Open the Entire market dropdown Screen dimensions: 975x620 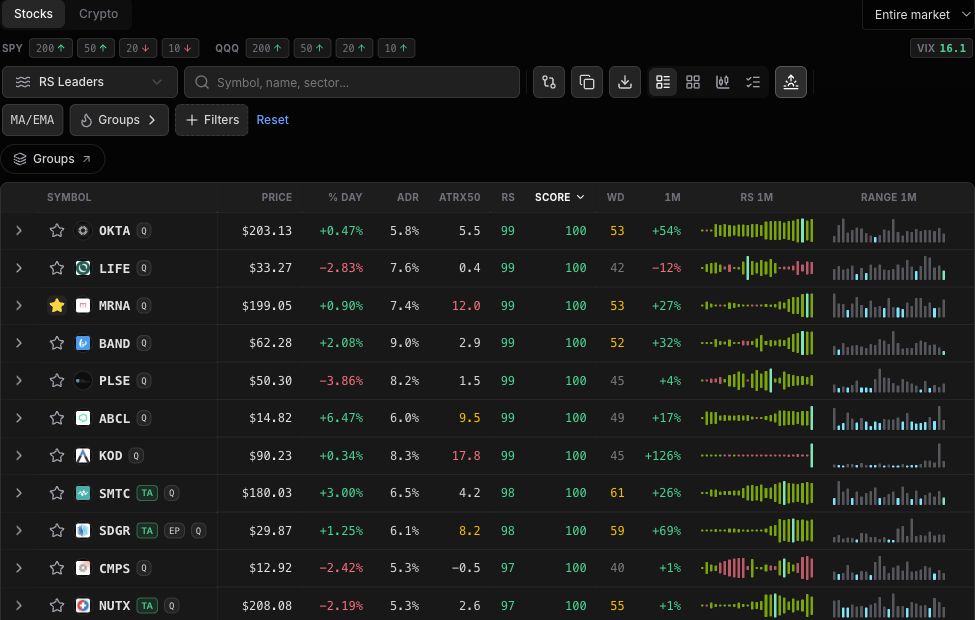[x=919, y=14]
